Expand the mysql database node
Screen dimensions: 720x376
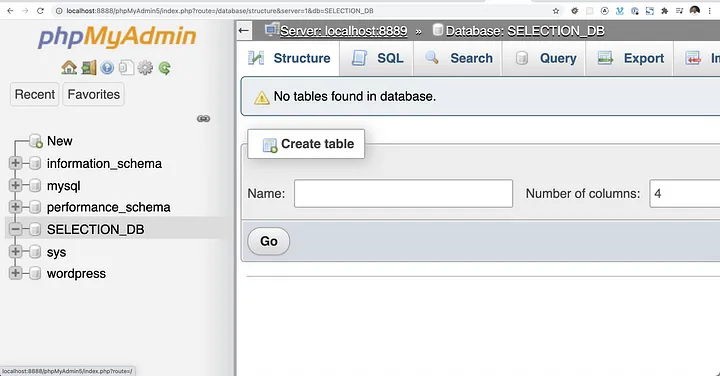tap(15, 185)
